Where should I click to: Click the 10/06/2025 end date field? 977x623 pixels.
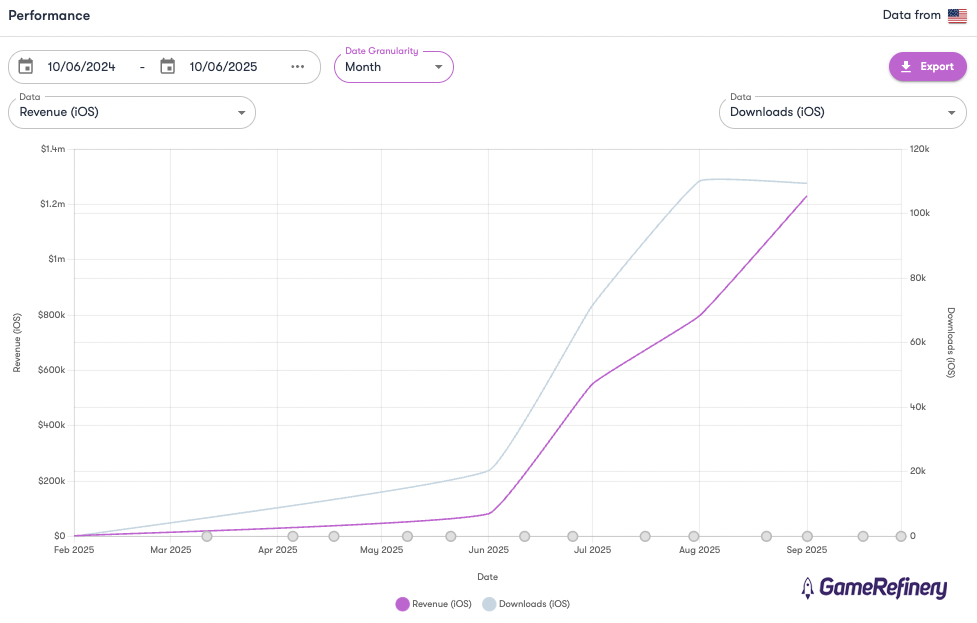tap(223, 67)
